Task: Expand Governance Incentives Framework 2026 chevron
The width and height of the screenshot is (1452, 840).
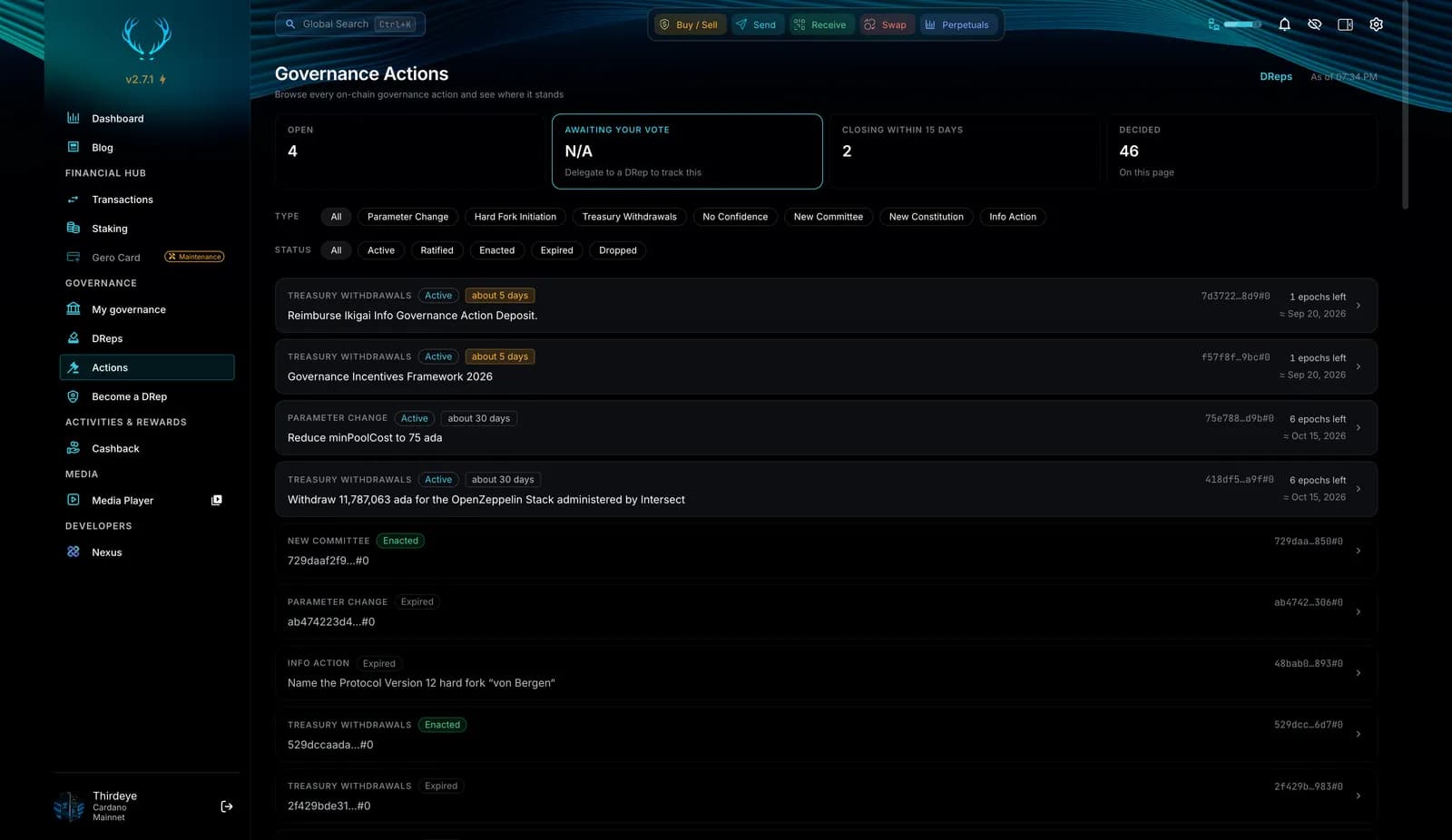Action: 1359,366
